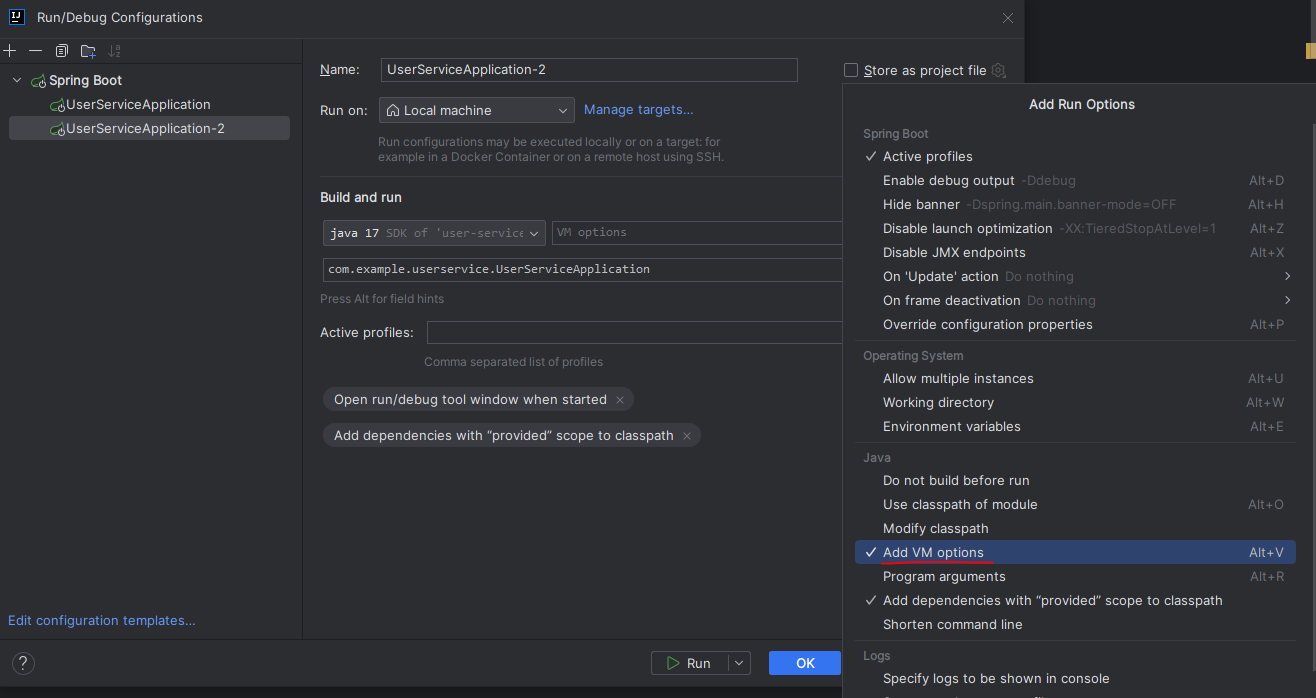Select Hide banner option
Screen dimensions: 1316x698
pyautogui.click(x=1075, y=205)
